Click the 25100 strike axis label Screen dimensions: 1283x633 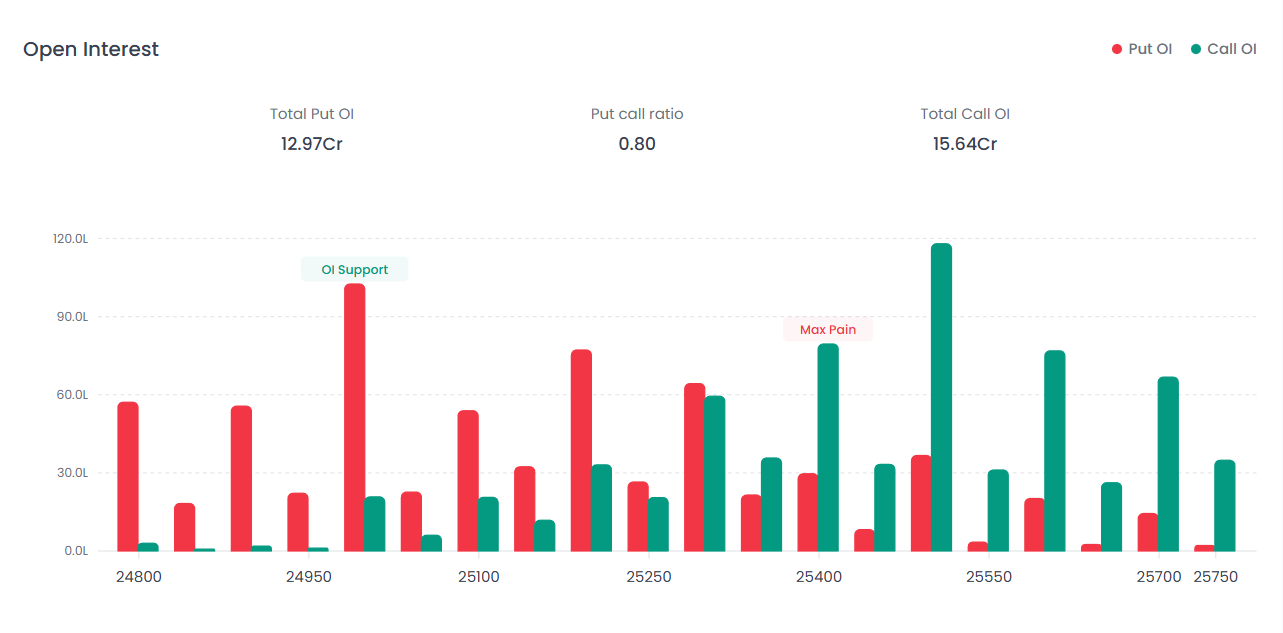coord(479,577)
